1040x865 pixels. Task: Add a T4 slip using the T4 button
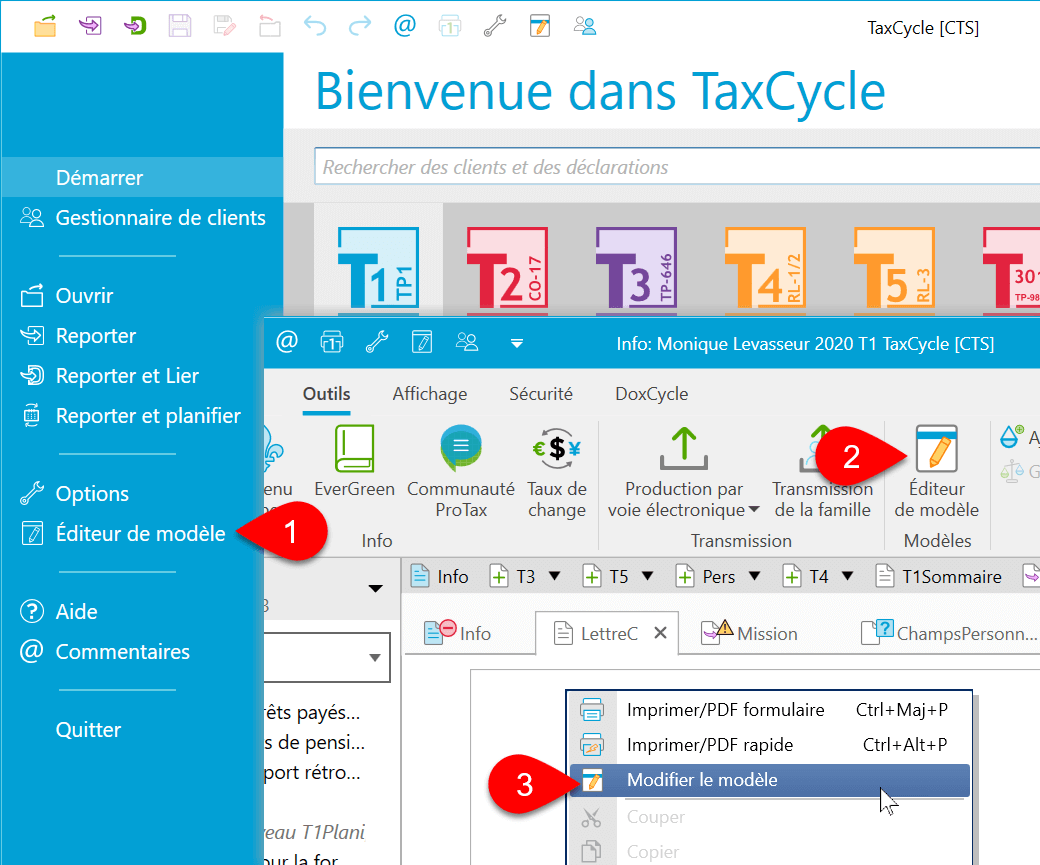(805, 576)
